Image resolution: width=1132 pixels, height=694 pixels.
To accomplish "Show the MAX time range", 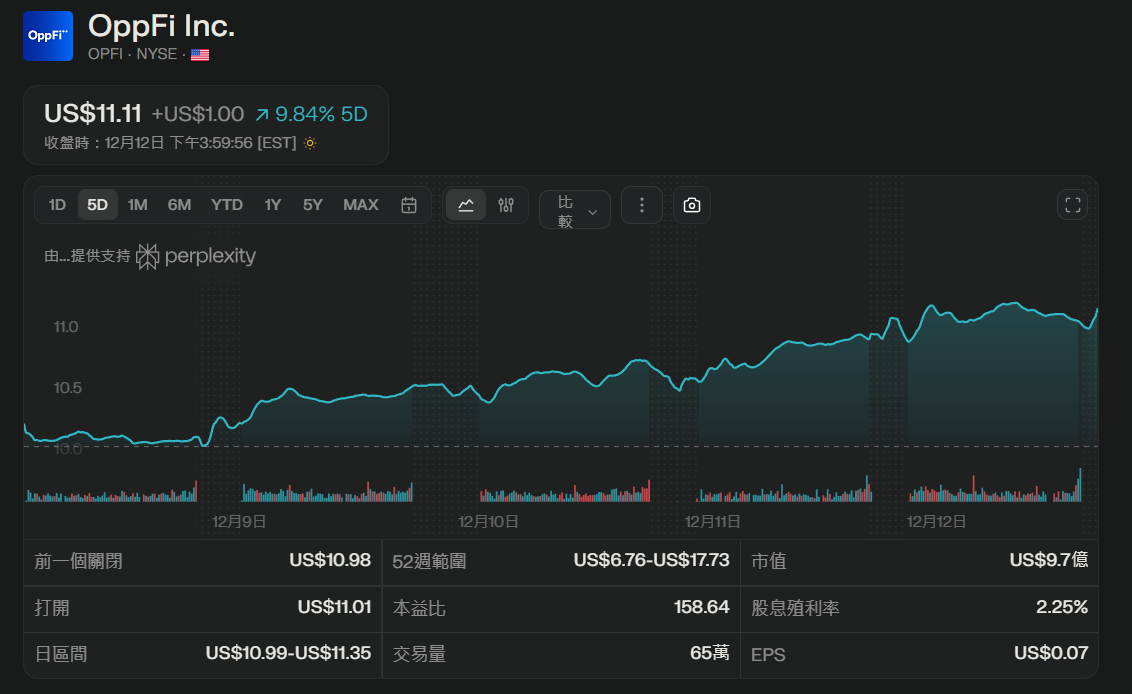I will [361, 205].
